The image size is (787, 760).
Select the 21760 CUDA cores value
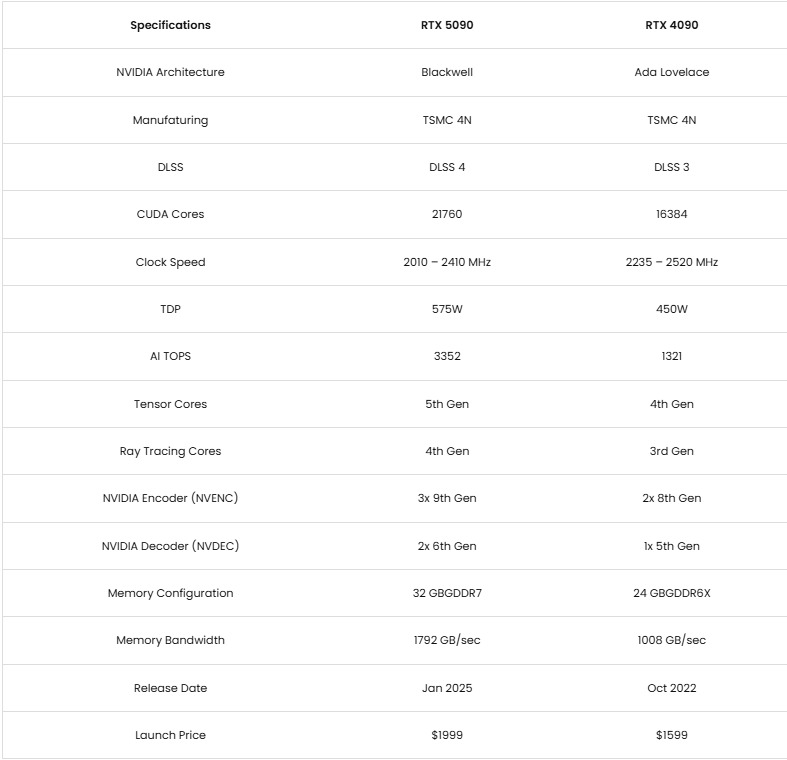tap(446, 214)
